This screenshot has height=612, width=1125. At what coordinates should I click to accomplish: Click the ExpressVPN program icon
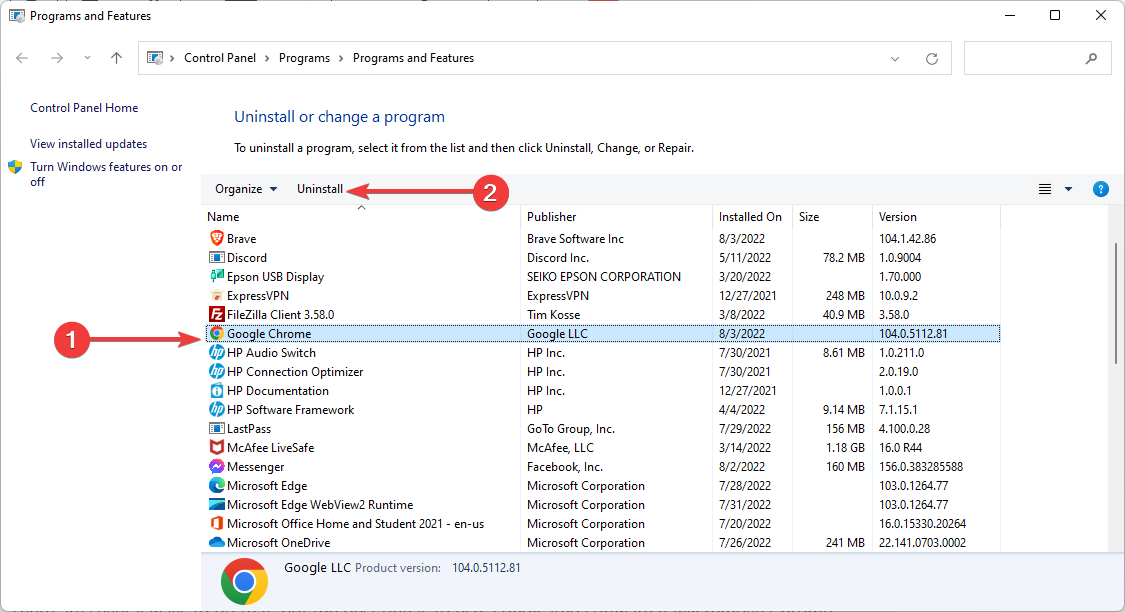[x=216, y=296]
